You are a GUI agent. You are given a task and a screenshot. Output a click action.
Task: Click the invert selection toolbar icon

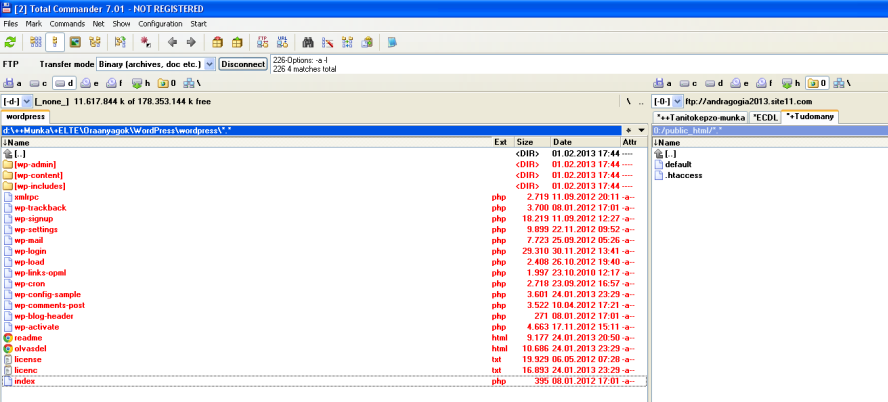[120, 42]
